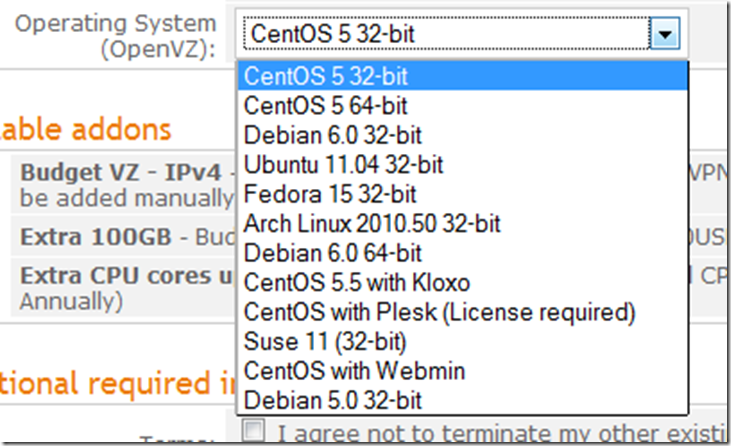Click the Extra CPU cores addon row

pos(124,288)
